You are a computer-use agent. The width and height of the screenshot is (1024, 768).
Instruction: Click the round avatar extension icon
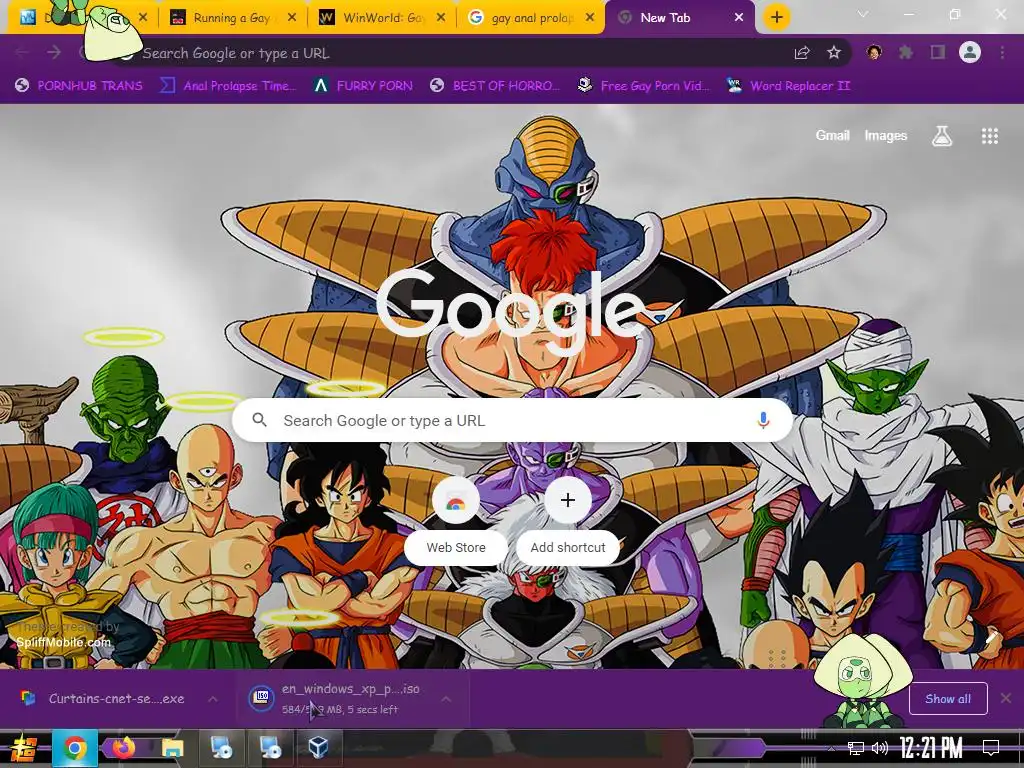tap(874, 52)
